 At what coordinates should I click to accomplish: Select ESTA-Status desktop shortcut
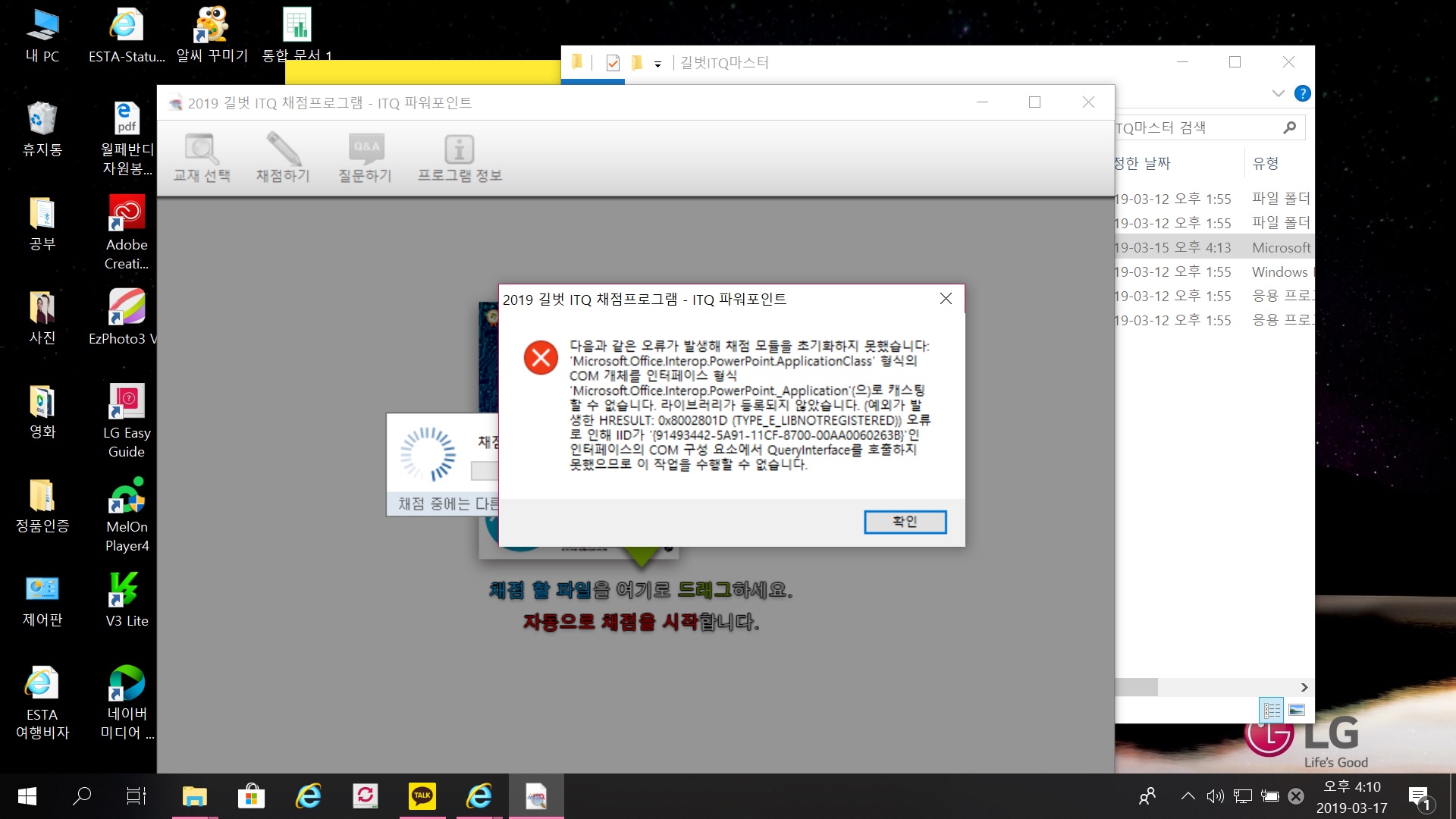tap(127, 36)
